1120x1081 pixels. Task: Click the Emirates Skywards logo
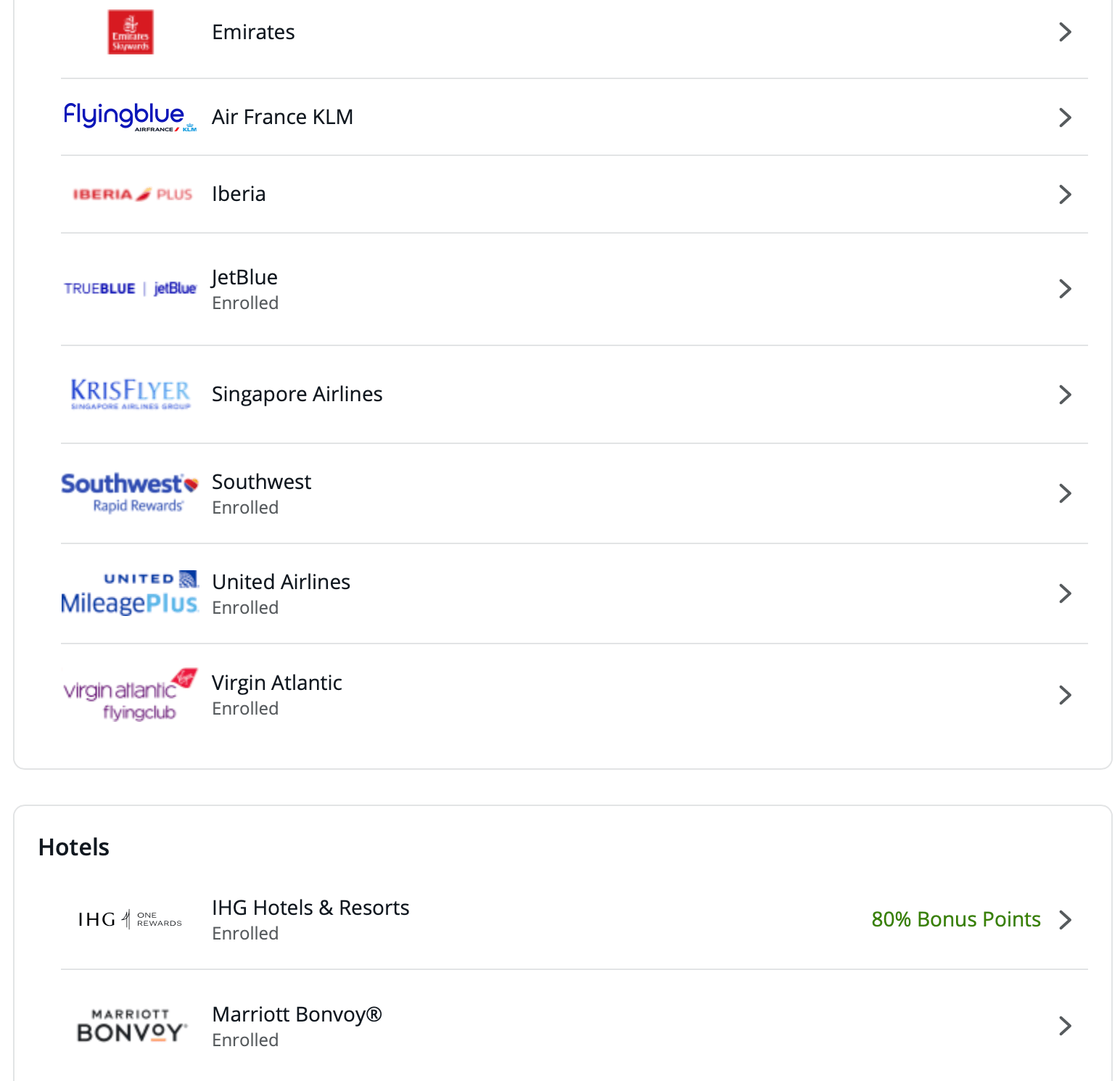131,32
